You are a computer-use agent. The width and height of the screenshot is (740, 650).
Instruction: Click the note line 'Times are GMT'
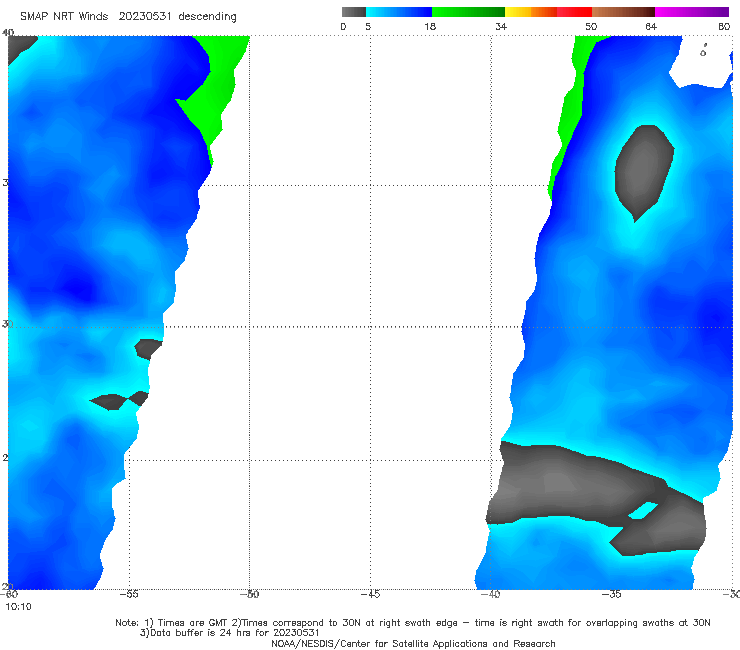(x=193, y=623)
